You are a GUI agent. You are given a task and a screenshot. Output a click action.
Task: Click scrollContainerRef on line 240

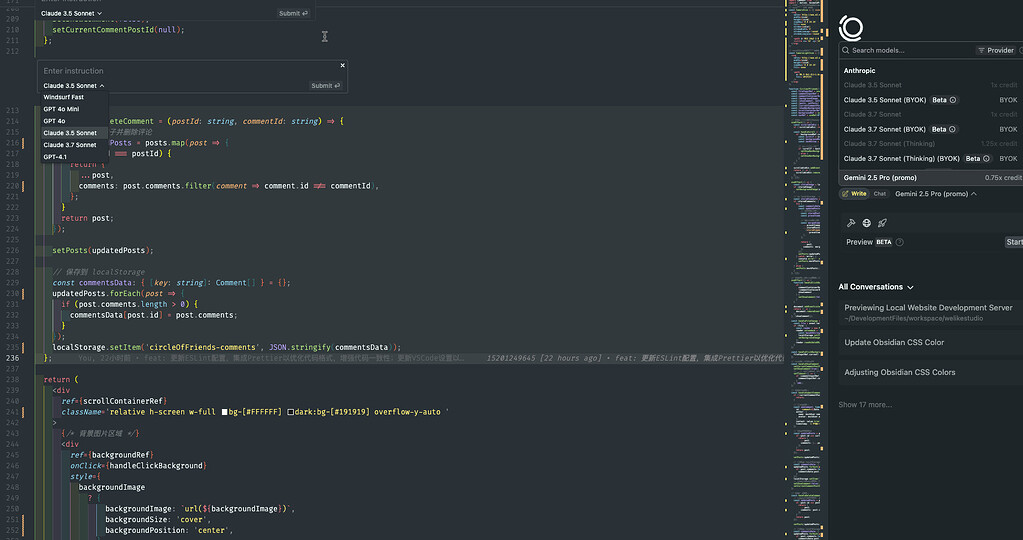123,401
